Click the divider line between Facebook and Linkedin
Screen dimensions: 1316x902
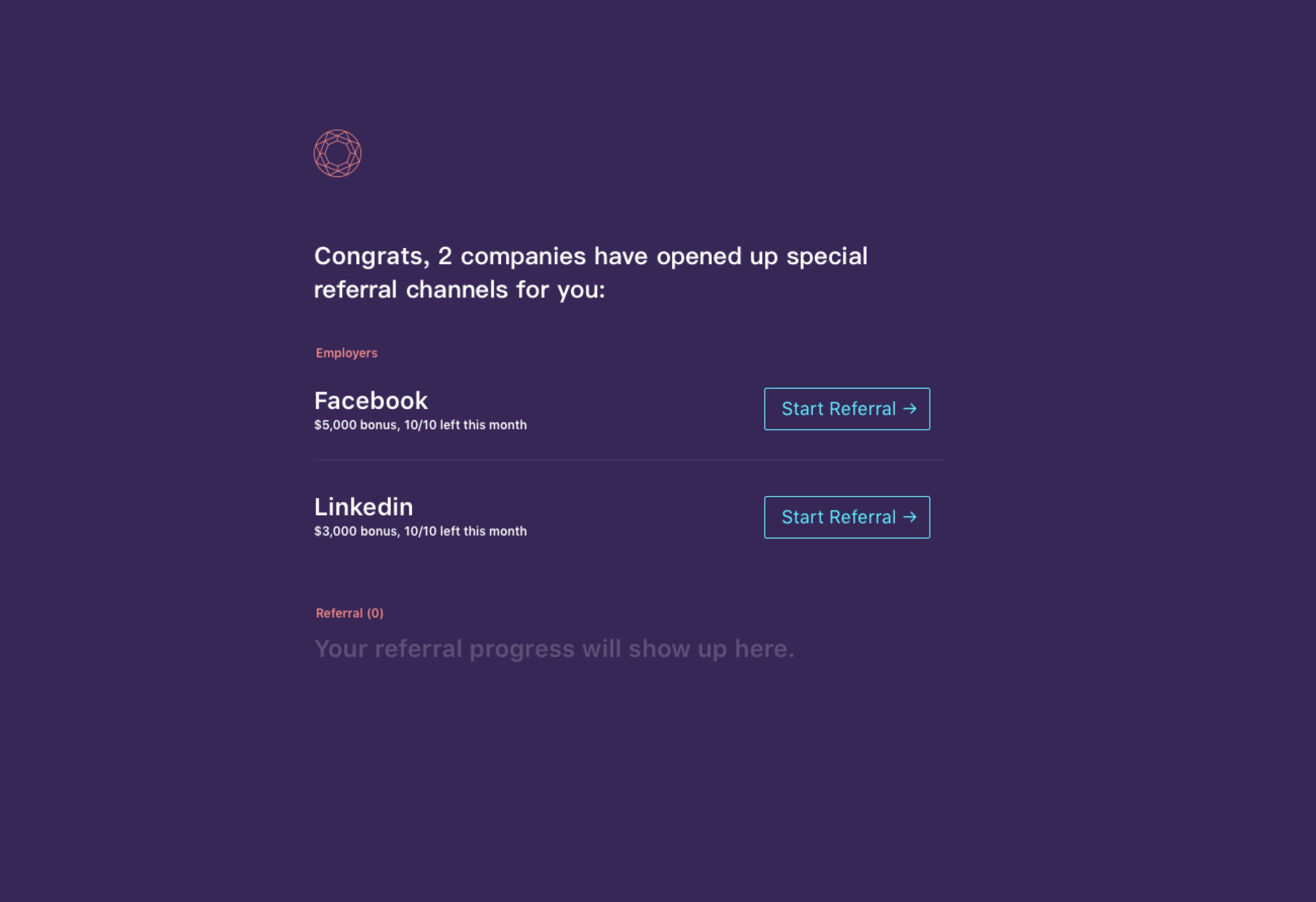click(629, 460)
